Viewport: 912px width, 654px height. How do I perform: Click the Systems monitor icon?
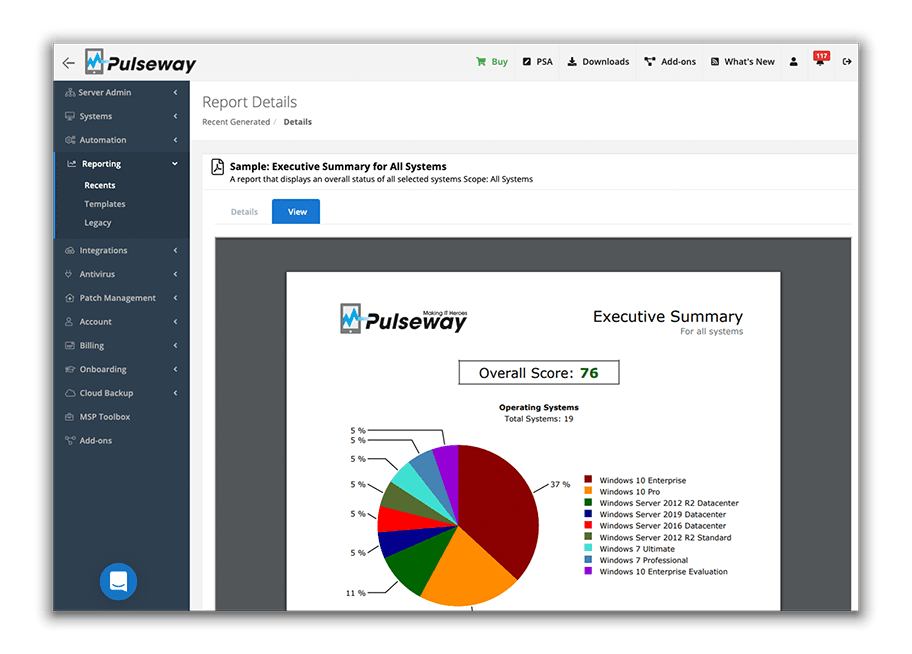coord(70,116)
